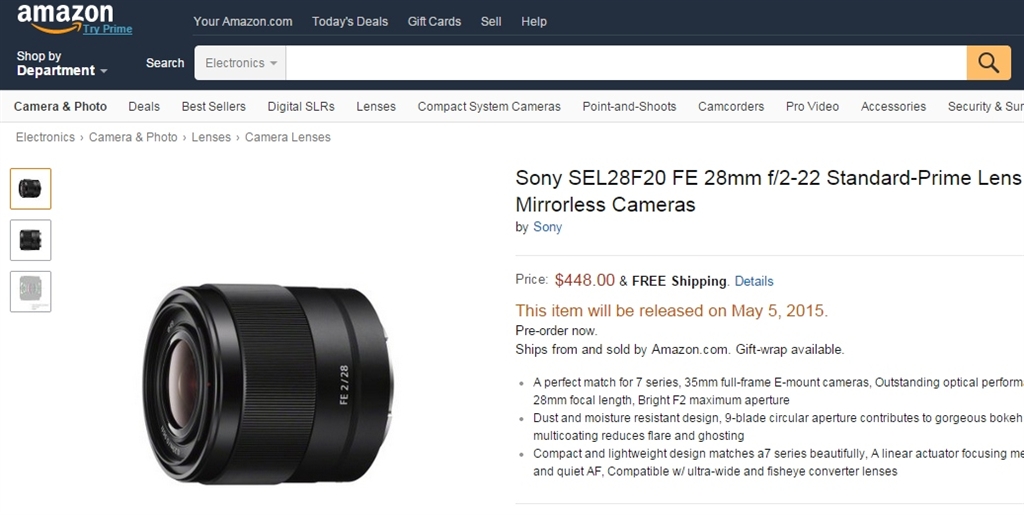Navigate to Lenses in the breadcrumb
1024x515 pixels.
pos(211,137)
